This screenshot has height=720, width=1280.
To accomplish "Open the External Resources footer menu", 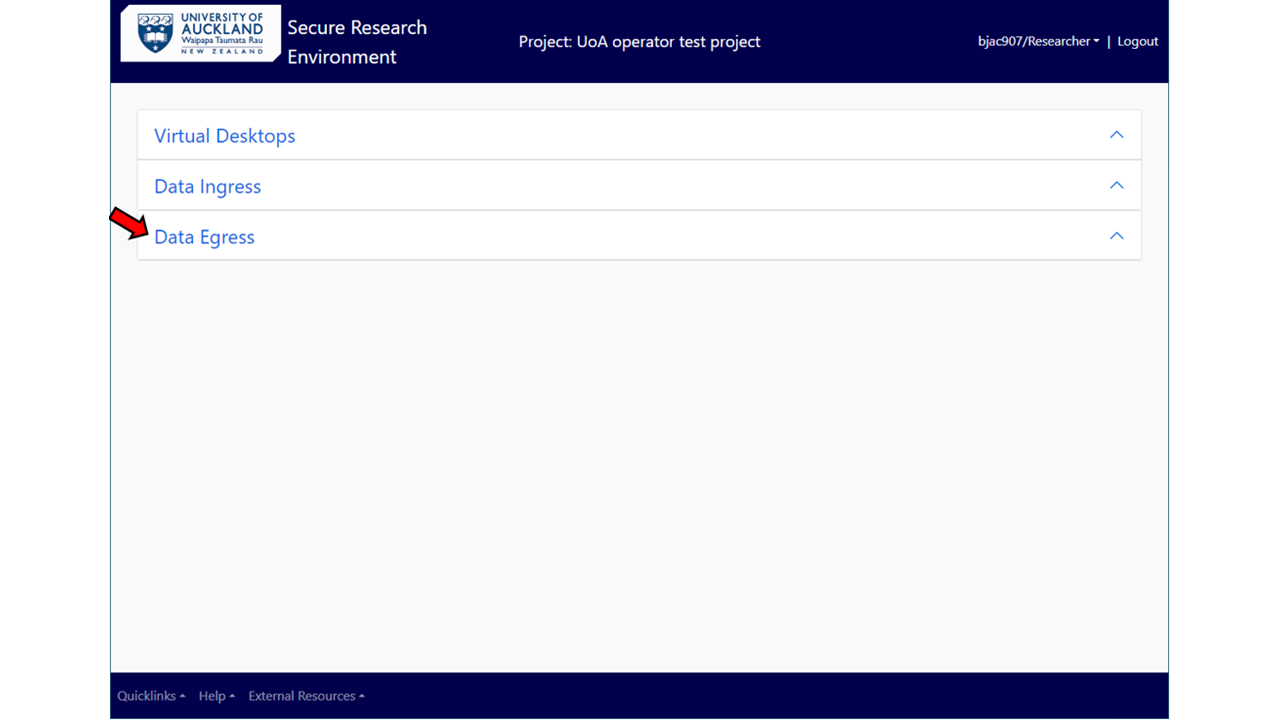I will point(306,696).
